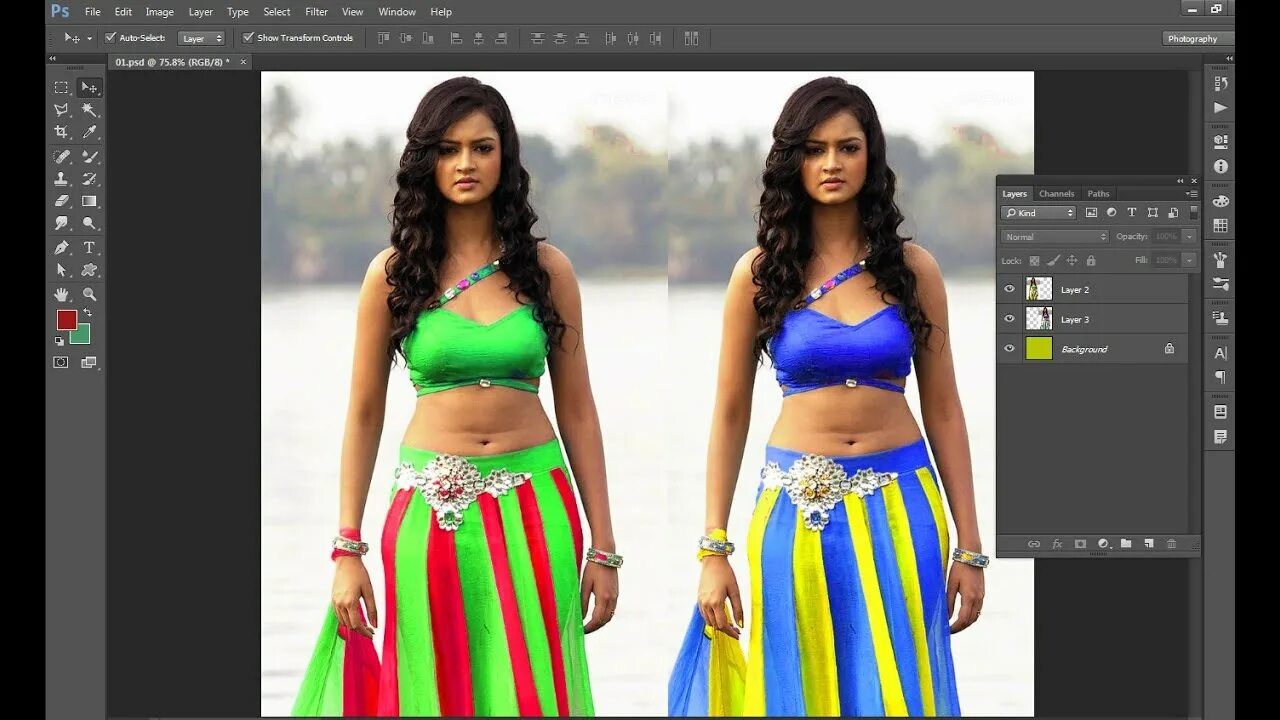The width and height of the screenshot is (1280, 720).
Task: Select the Path Selection tool
Action: click(x=61, y=270)
